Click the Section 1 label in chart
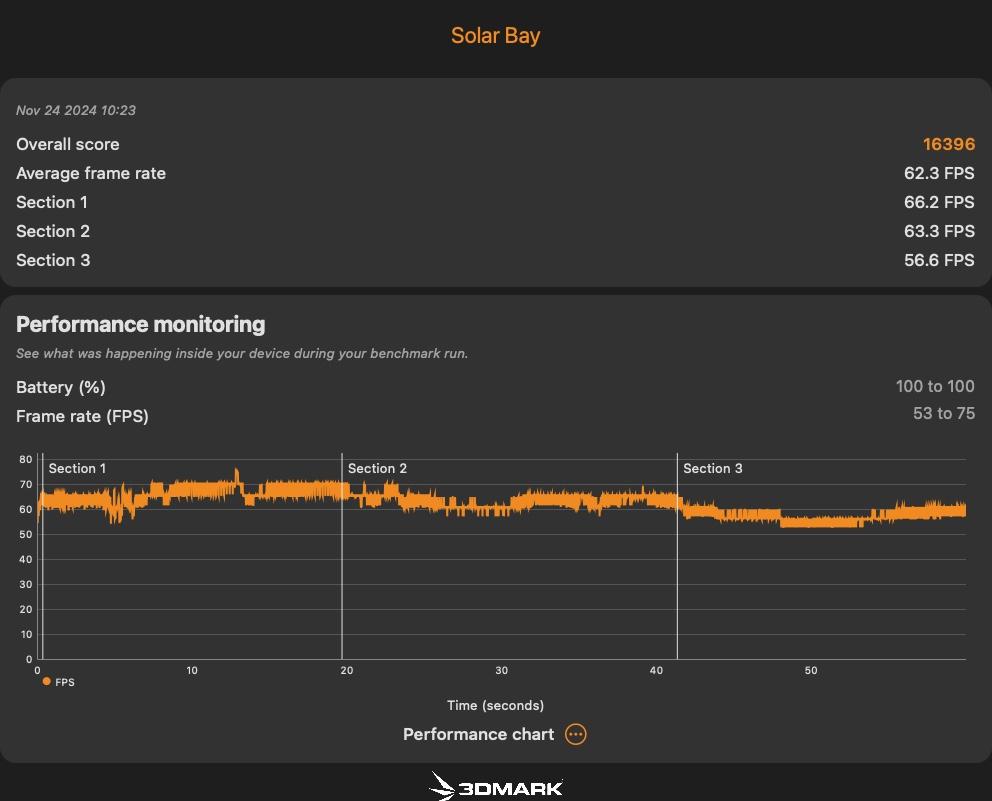The width and height of the screenshot is (992, 801). click(x=77, y=468)
